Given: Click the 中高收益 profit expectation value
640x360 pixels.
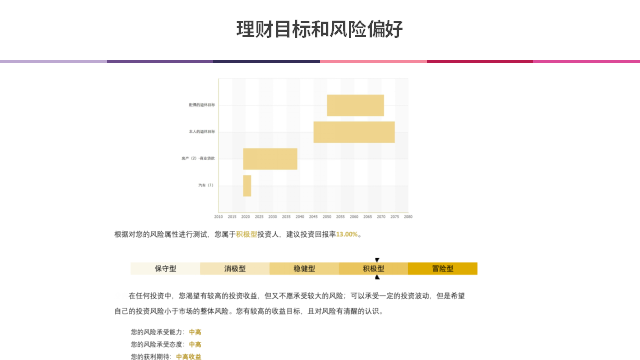Looking at the screenshot, I should [x=189, y=357].
